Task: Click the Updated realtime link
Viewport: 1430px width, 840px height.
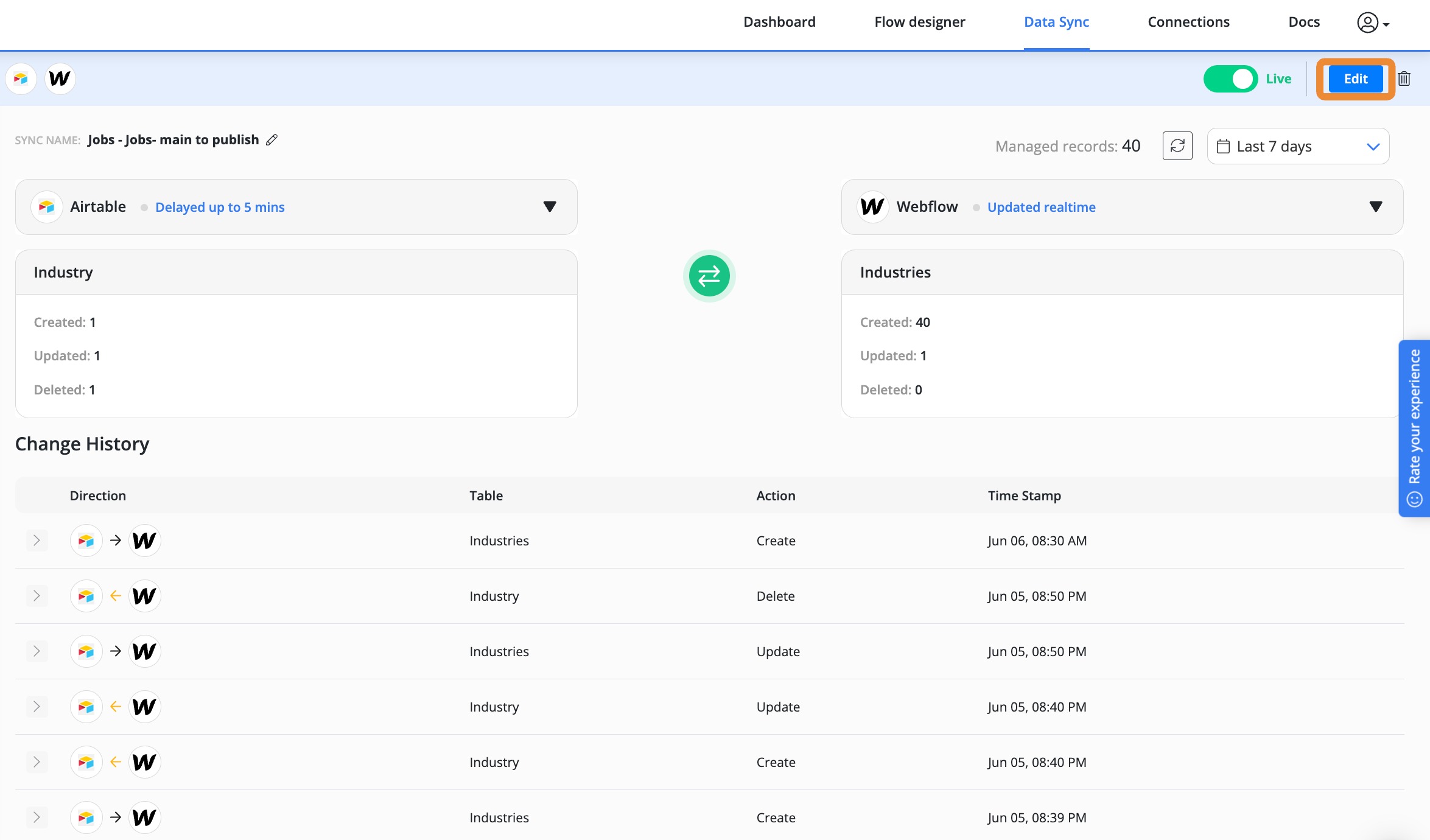Action: click(x=1041, y=207)
